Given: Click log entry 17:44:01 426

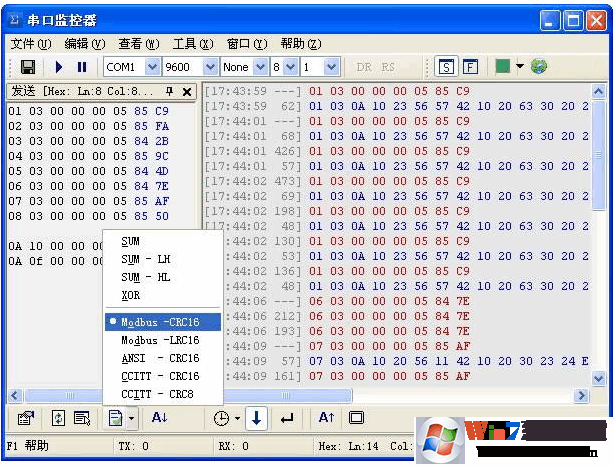Looking at the screenshot, I should coord(337,151).
